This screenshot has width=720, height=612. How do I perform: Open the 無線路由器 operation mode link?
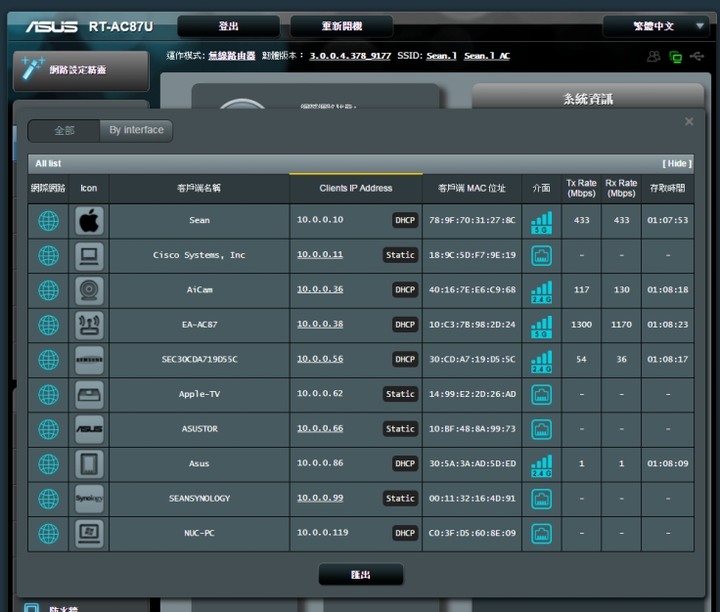point(232,56)
